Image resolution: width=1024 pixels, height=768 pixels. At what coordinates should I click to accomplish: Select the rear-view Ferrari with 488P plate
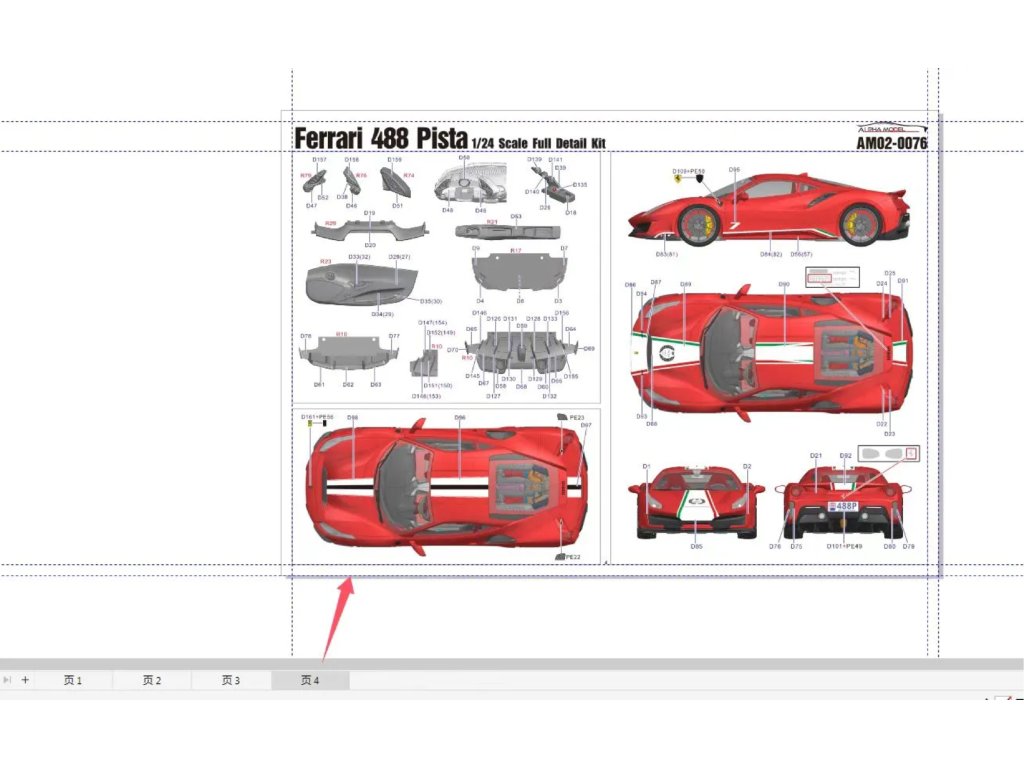pos(844,502)
